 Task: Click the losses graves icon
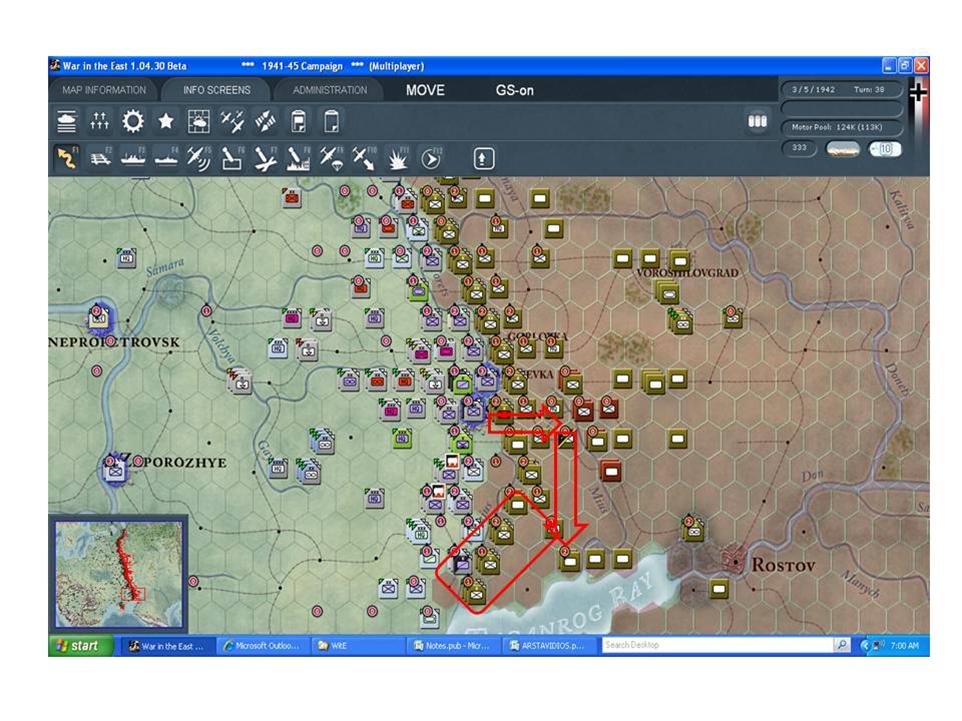[x=99, y=121]
